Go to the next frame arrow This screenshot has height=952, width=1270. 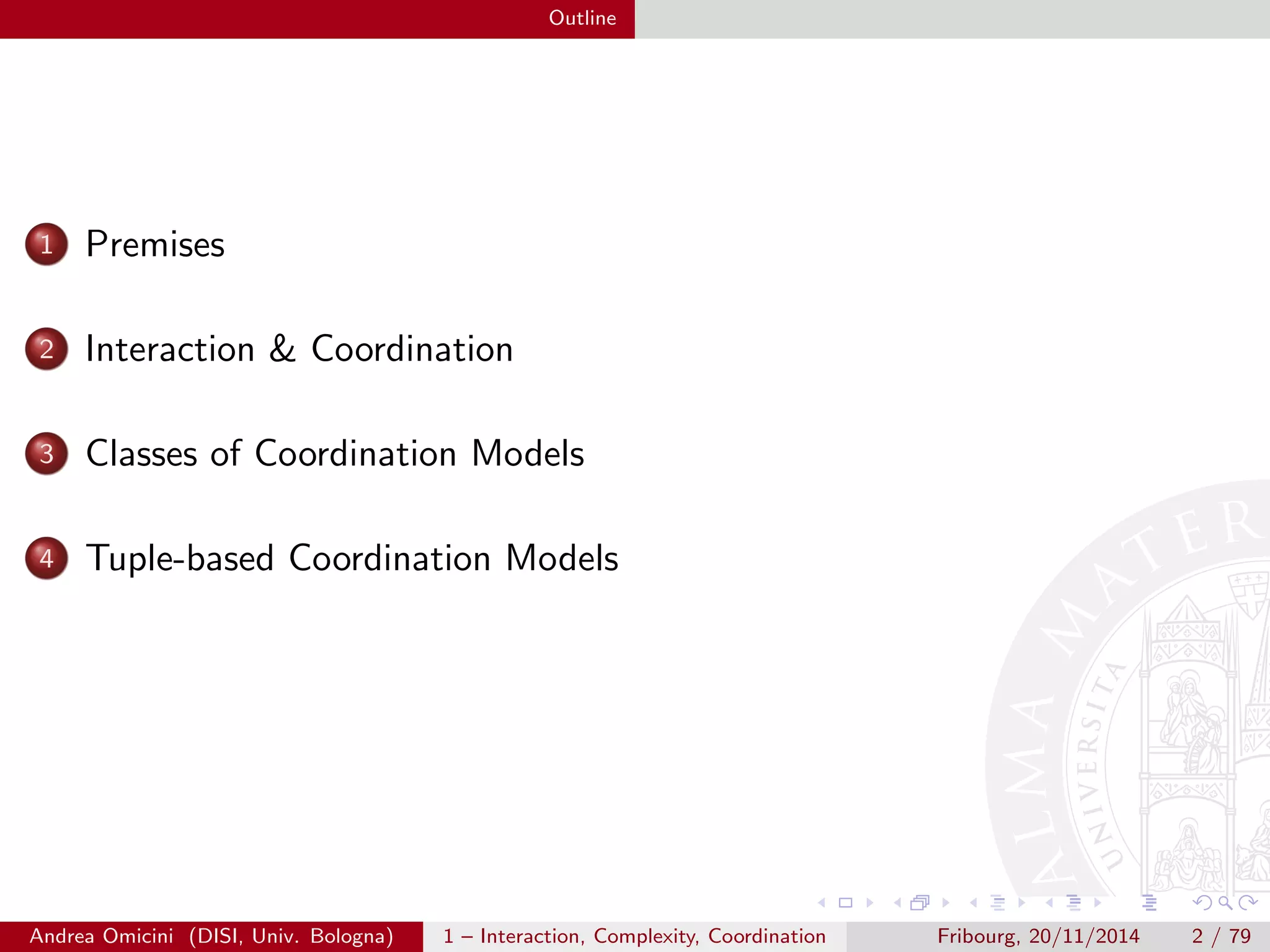click(x=946, y=903)
